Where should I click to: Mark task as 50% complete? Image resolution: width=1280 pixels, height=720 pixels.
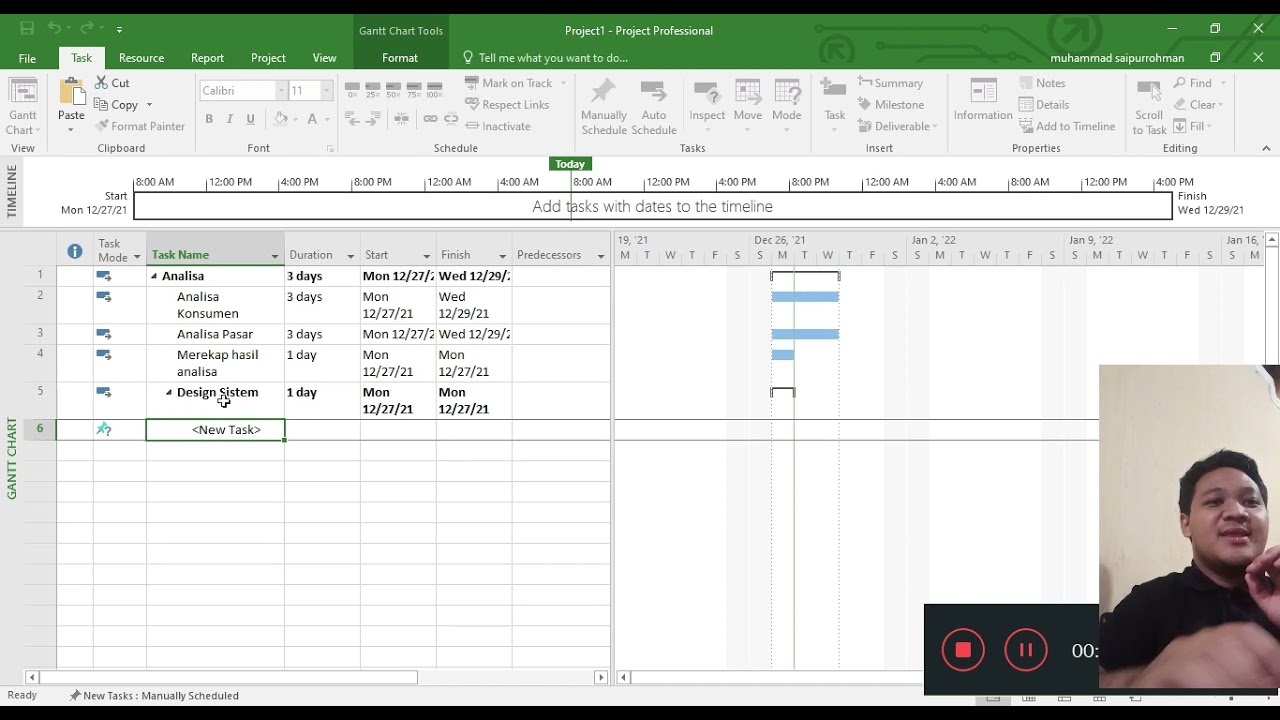[x=393, y=90]
